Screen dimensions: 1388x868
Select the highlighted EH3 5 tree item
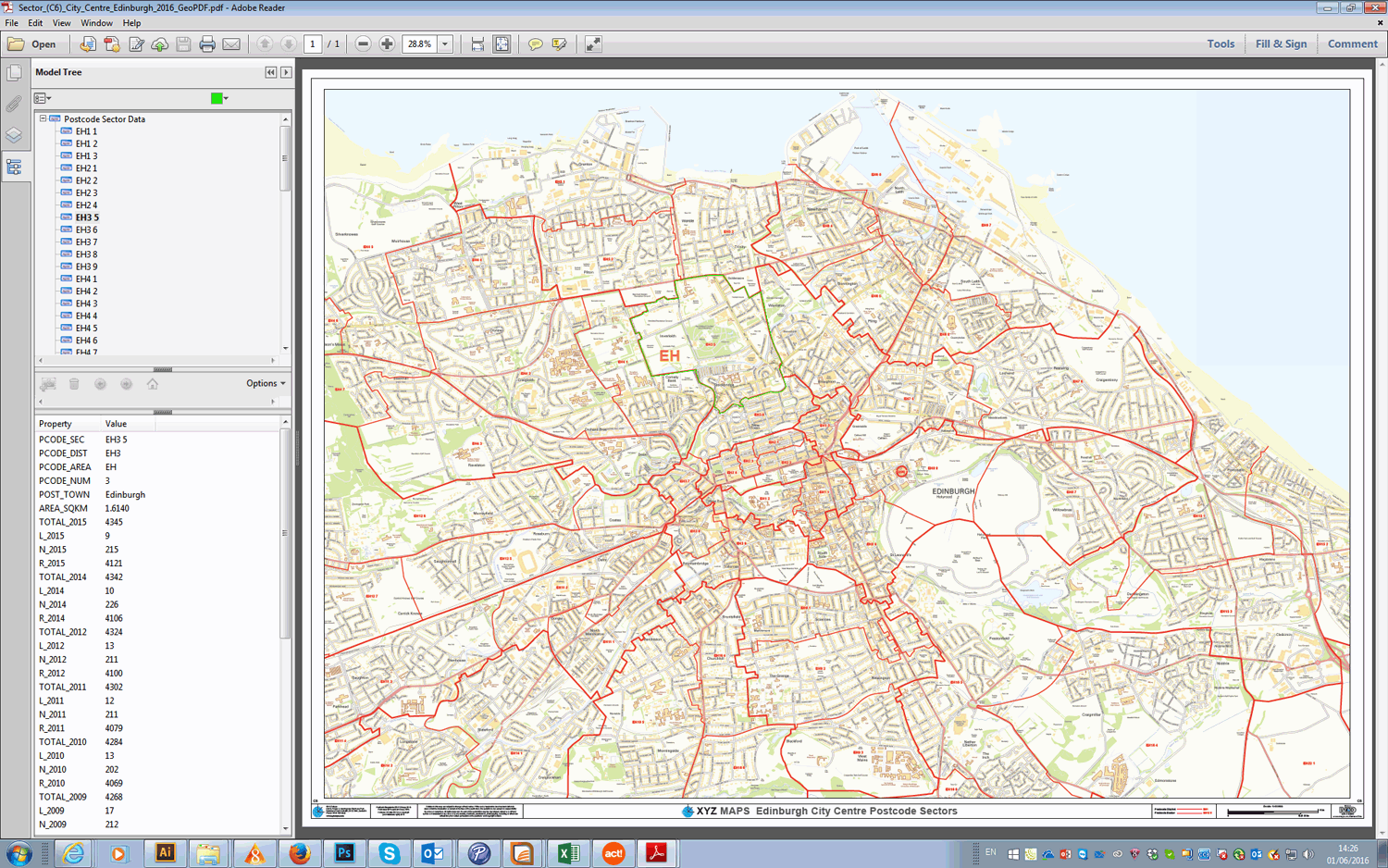87,217
